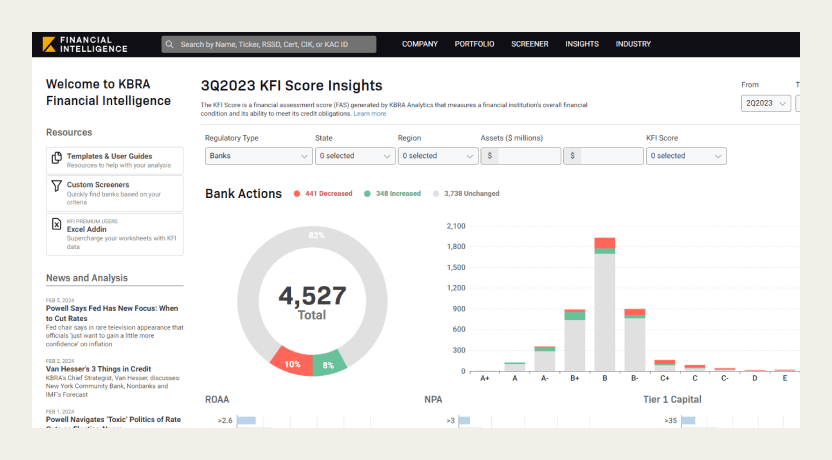Expand the State filter dropdown
Viewport: 832px width, 460px height.
click(x=355, y=156)
